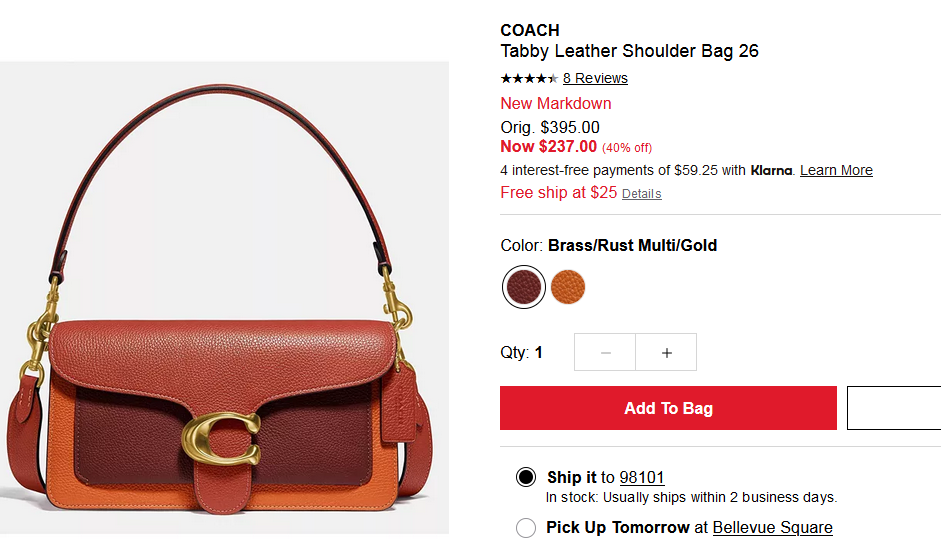Image resolution: width=941 pixels, height=539 pixels.
Task: Open Klarna Learn More link
Action: (836, 170)
